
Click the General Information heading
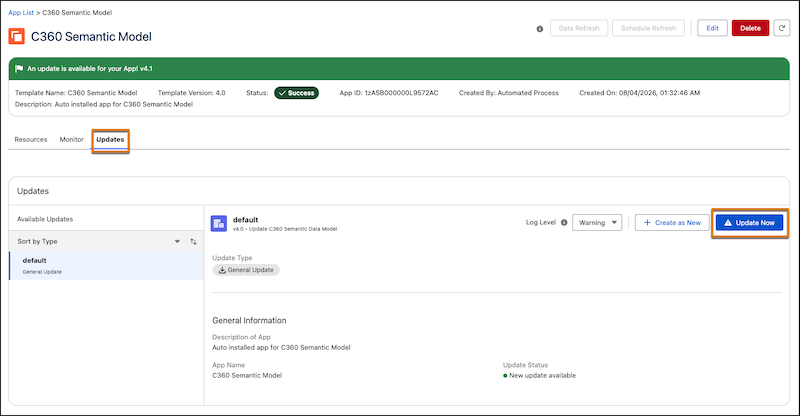pos(249,321)
